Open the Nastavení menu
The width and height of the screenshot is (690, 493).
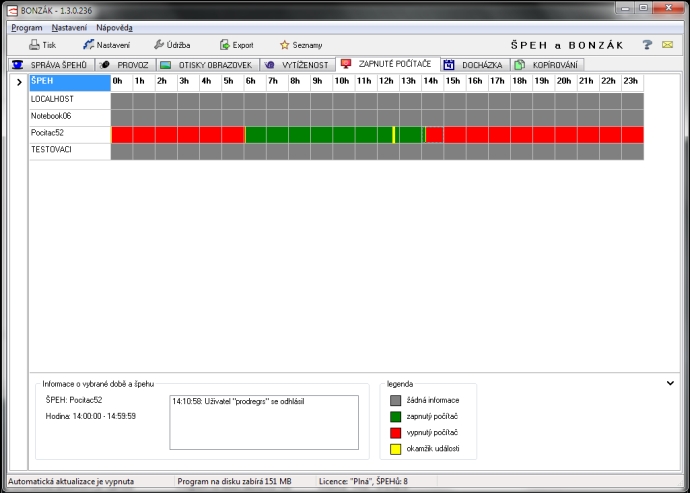(x=69, y=28)
